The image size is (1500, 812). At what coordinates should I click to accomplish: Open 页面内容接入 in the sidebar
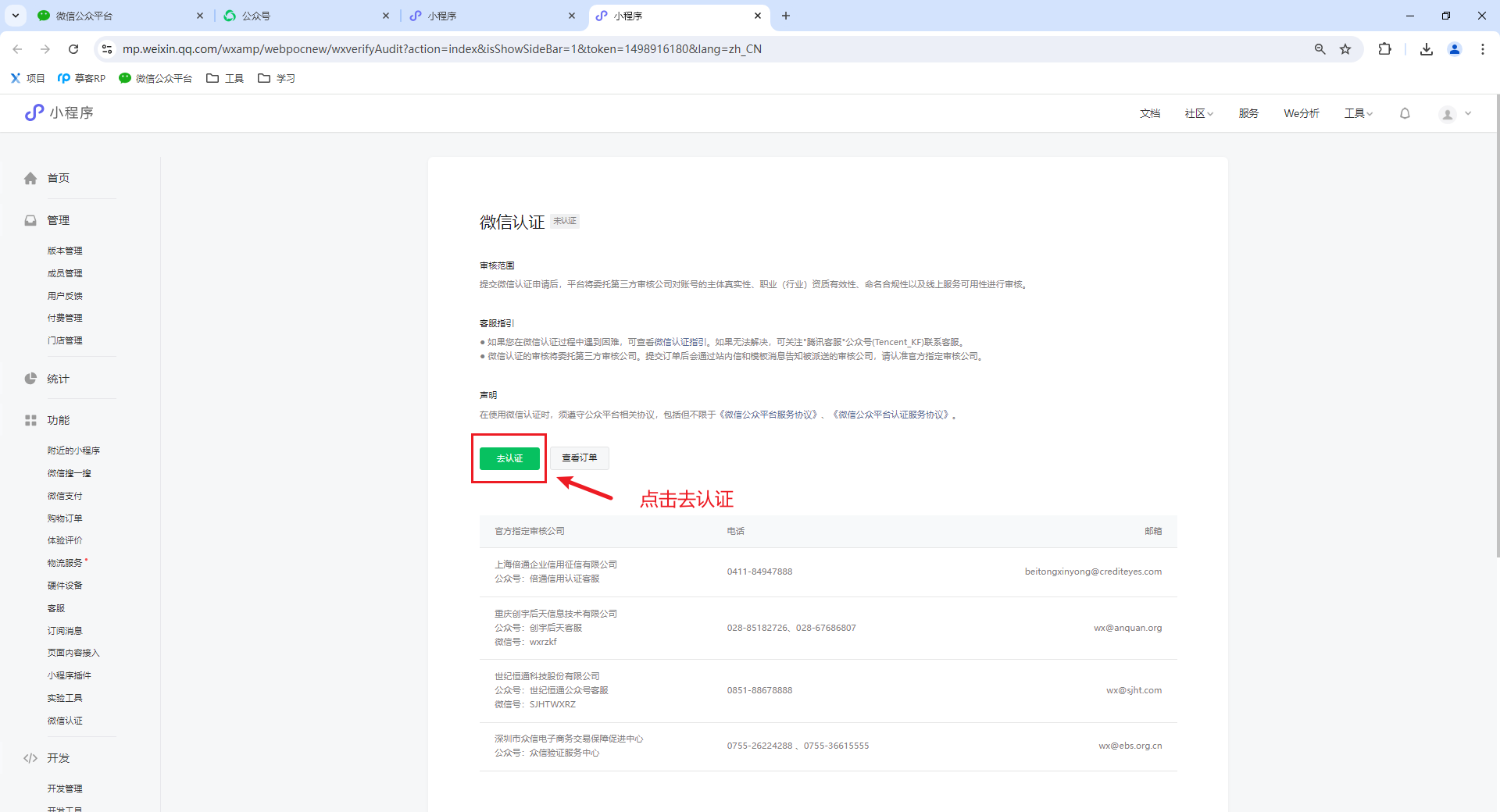[73, 653]
